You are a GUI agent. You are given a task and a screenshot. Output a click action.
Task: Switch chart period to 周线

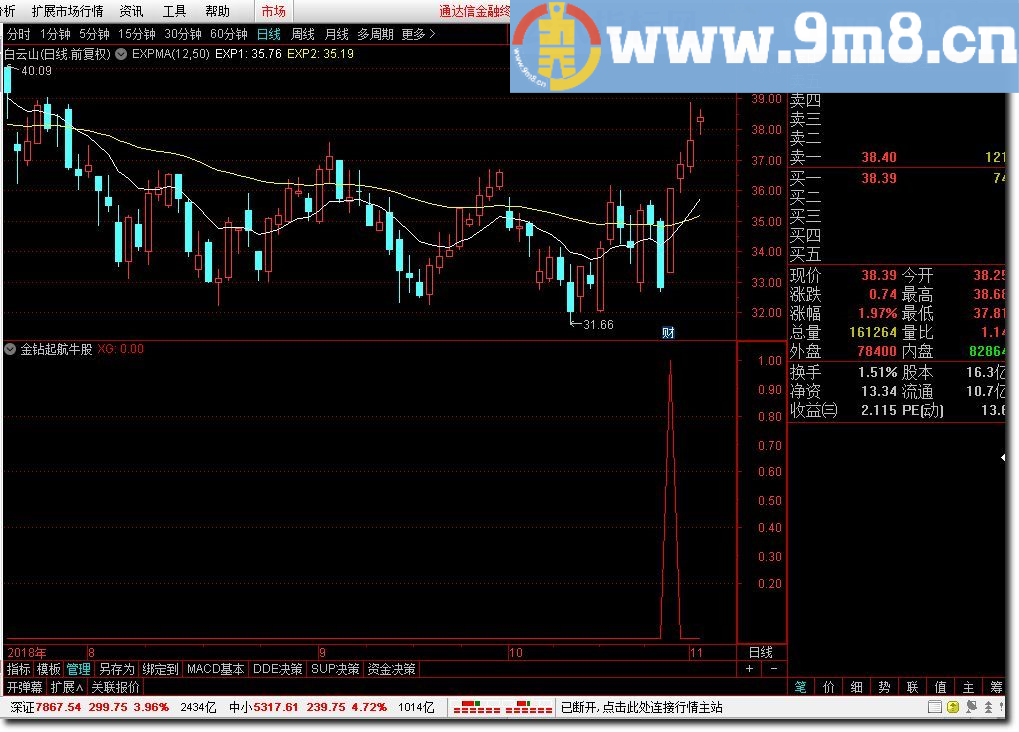click(x=302, y=34)
